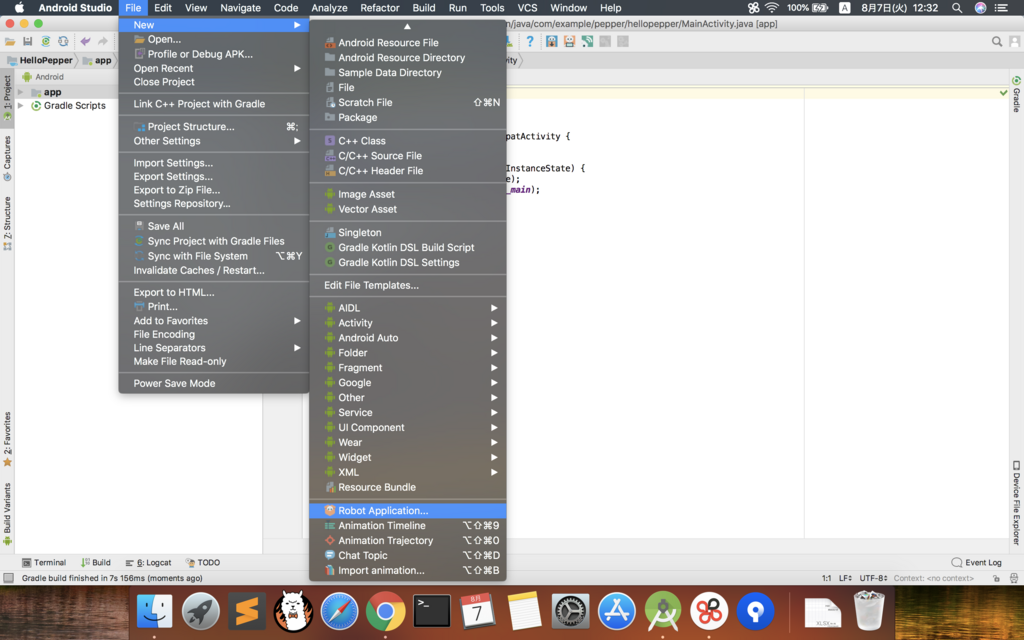This screenshot has width=1024, height=640.
Task: Expand Gradle Scripts tree node
Action: pyautogui.click(x=21, y=105)
